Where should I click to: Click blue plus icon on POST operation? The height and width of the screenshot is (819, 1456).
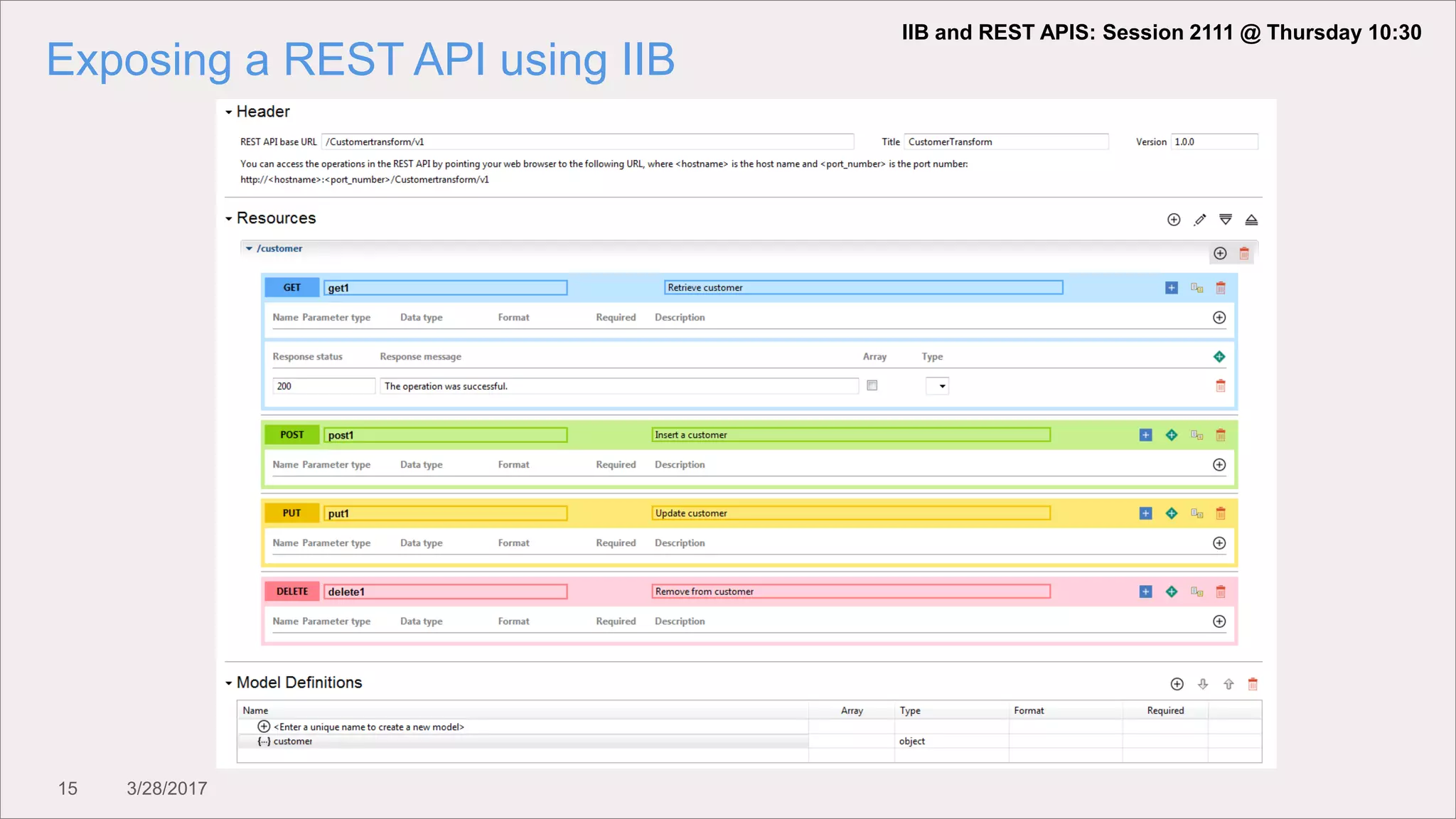coord(1145,435)
